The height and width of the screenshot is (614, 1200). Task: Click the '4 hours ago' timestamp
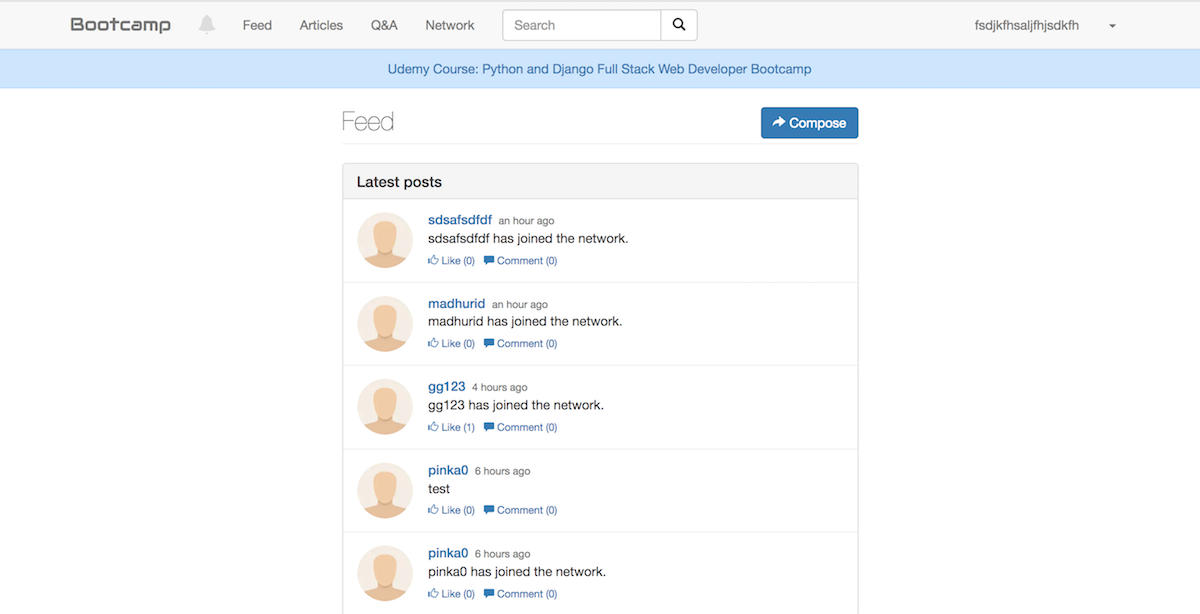tap(499, 387)
